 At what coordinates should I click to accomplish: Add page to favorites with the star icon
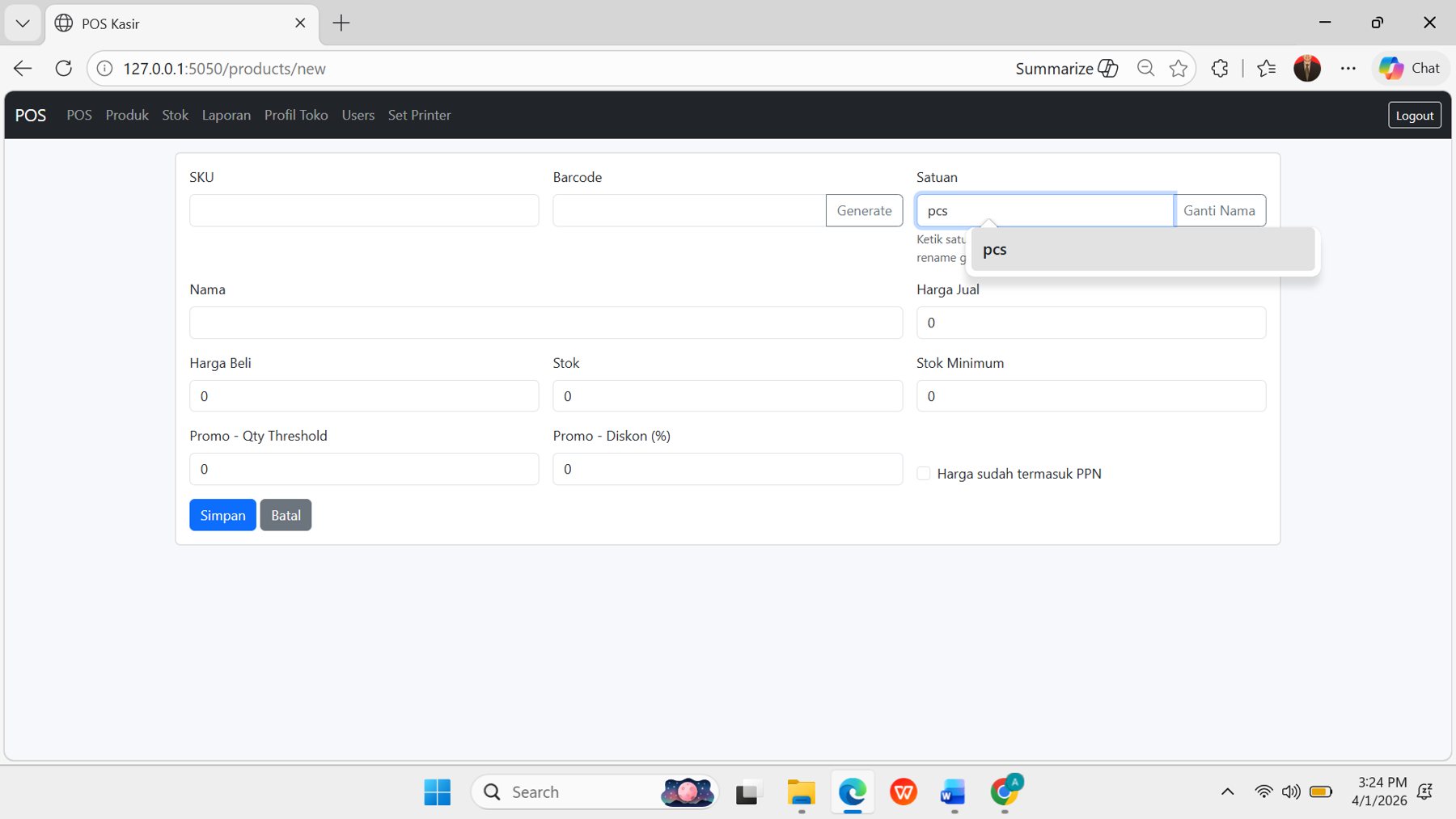[1178, 68]
